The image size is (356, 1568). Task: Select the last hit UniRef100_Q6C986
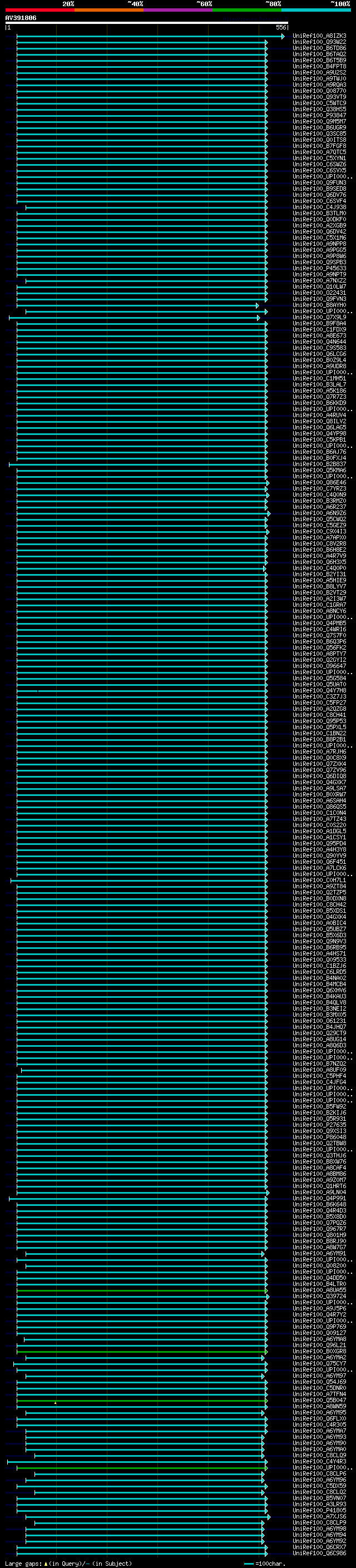pos(319,1553)
